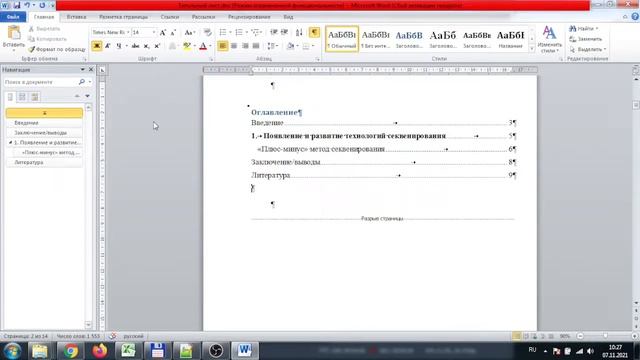This screenshot has width=640, height=360.
Task: Apply superscript formatting x²
Action: pyautogui.click(x=157, y=46)
